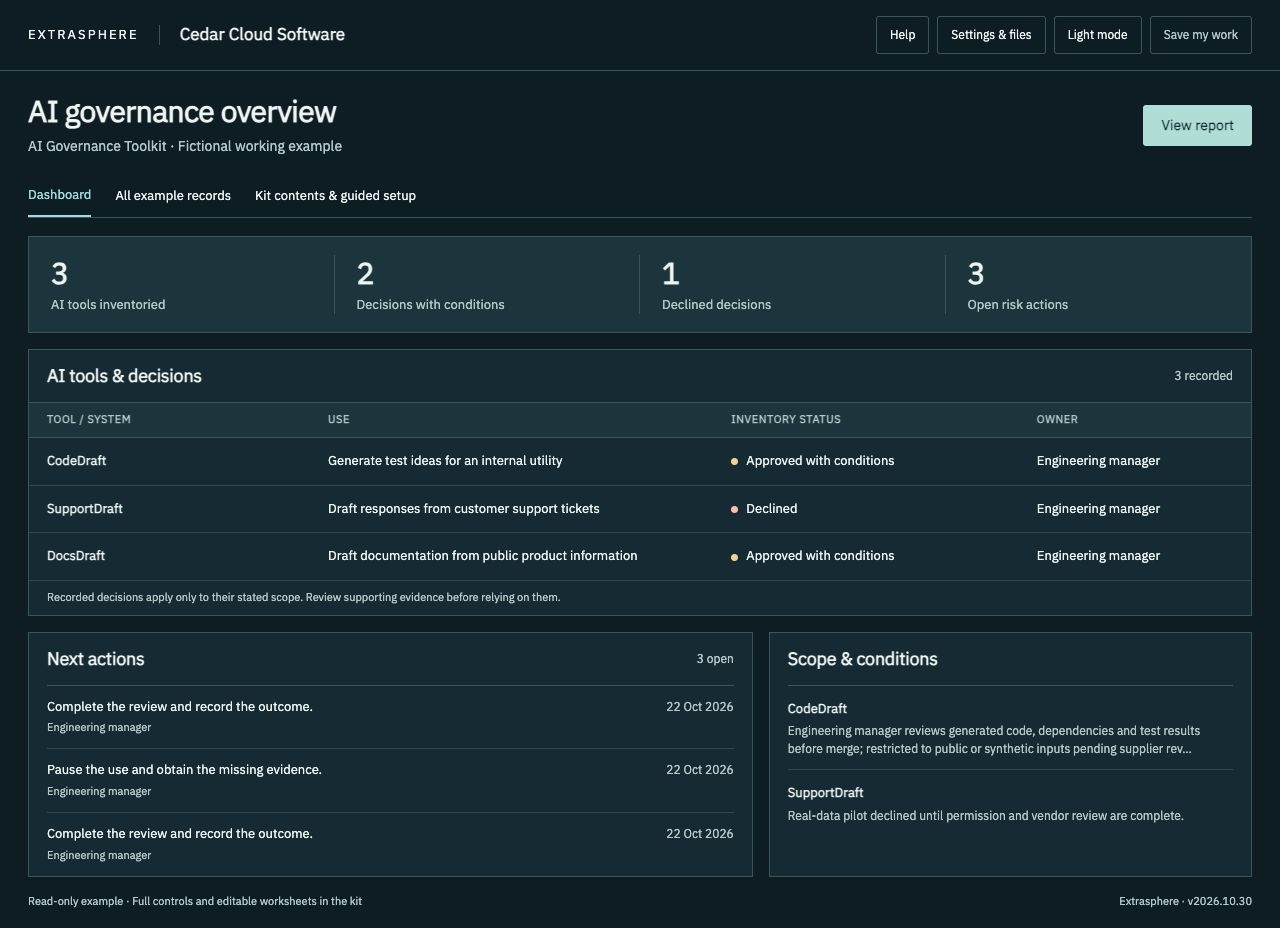Click the Open risk actions stat
Image resolution: width=1280 pixels, height=928 pixels.
click(x=1098, y=285)
